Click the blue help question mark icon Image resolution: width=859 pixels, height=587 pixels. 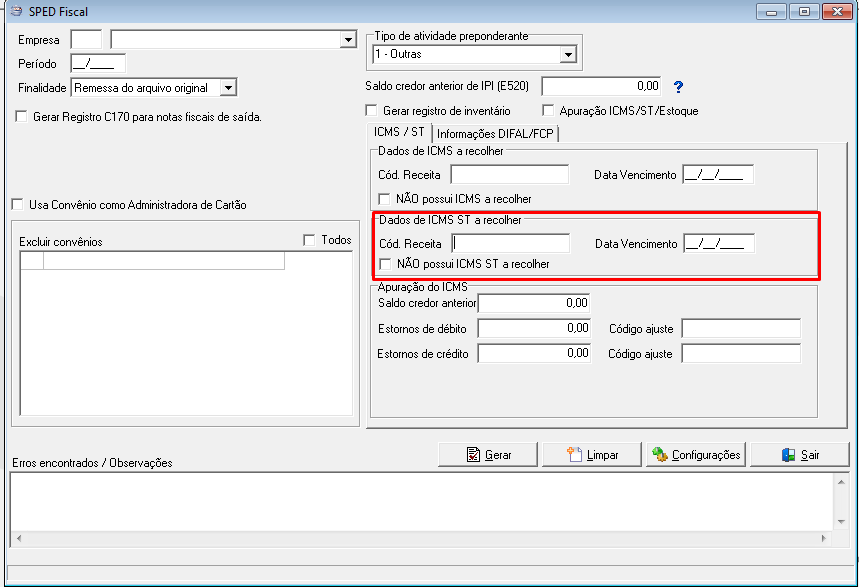click(x=678, y=87)
